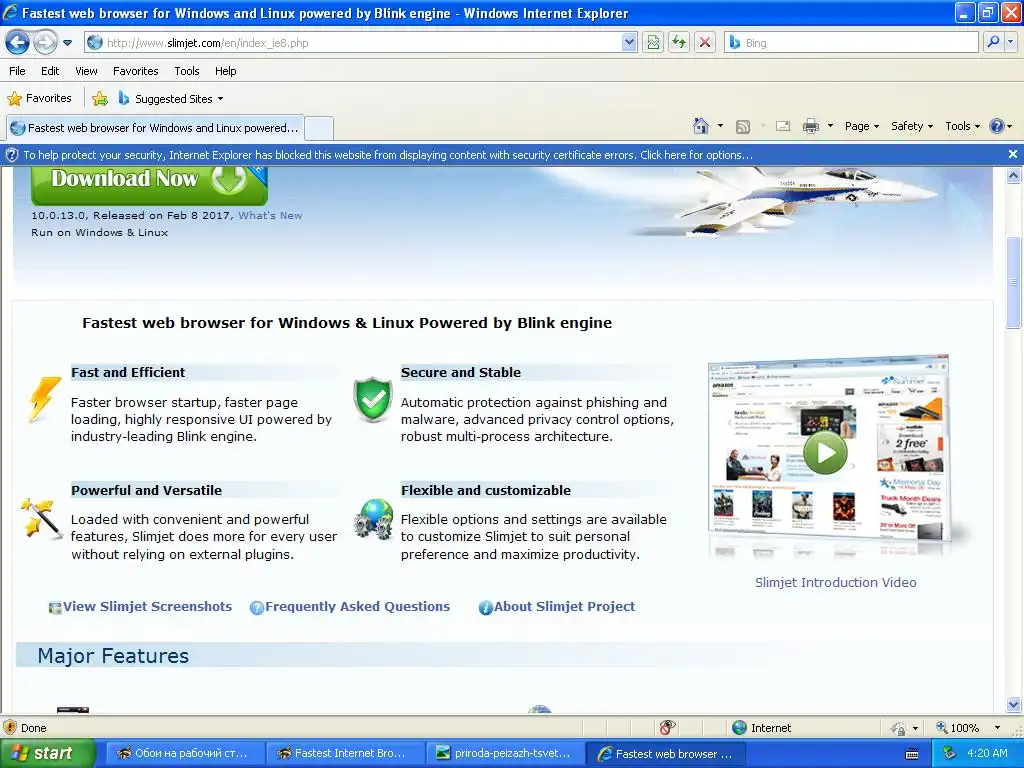Click the page scrollbar up arrow
The width and height of the screenshot is (1024, 768).
click(x=1014, y=175)
